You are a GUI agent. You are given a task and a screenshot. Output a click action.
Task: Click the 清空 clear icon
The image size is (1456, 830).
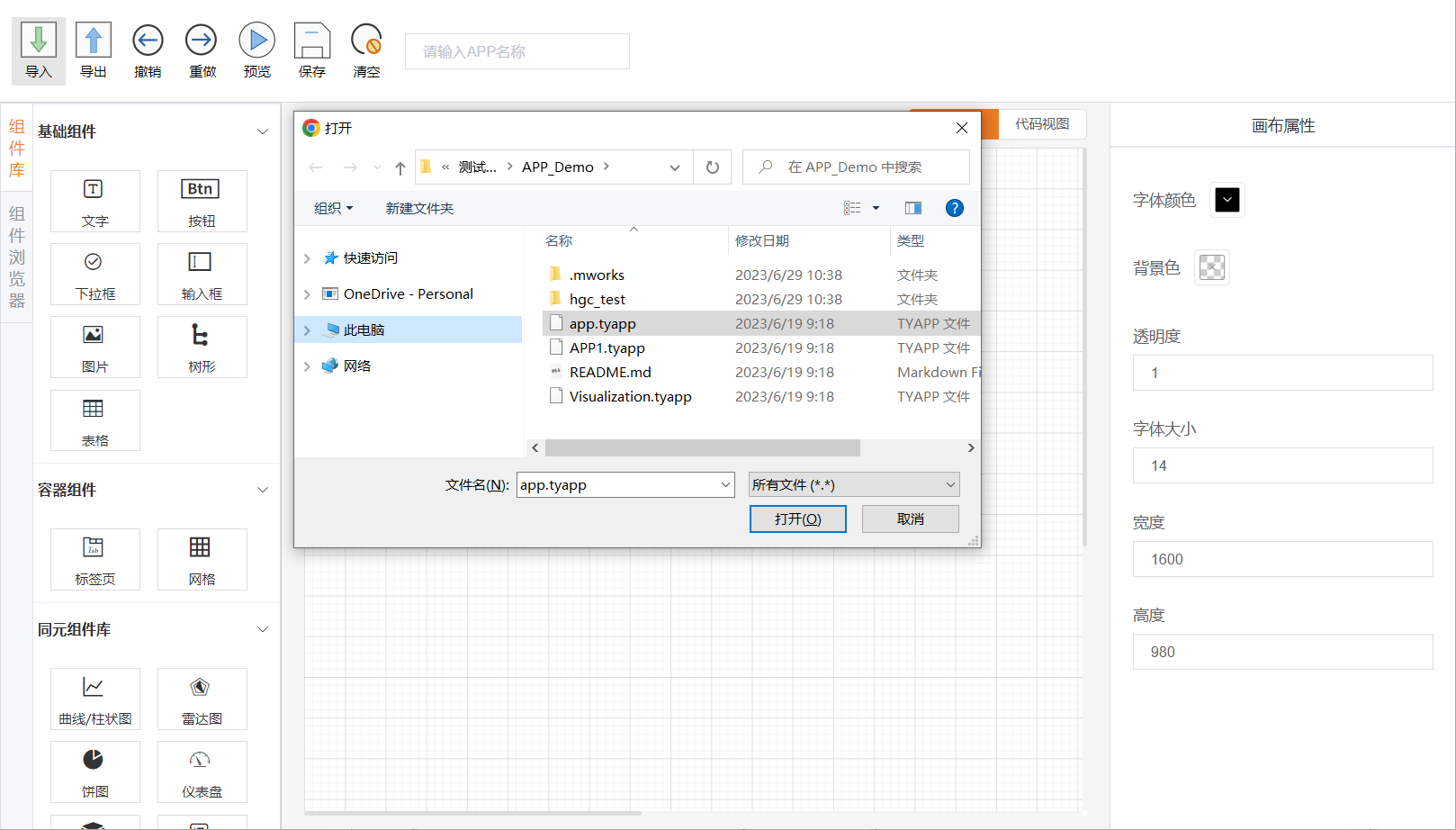tap(366, 41)
